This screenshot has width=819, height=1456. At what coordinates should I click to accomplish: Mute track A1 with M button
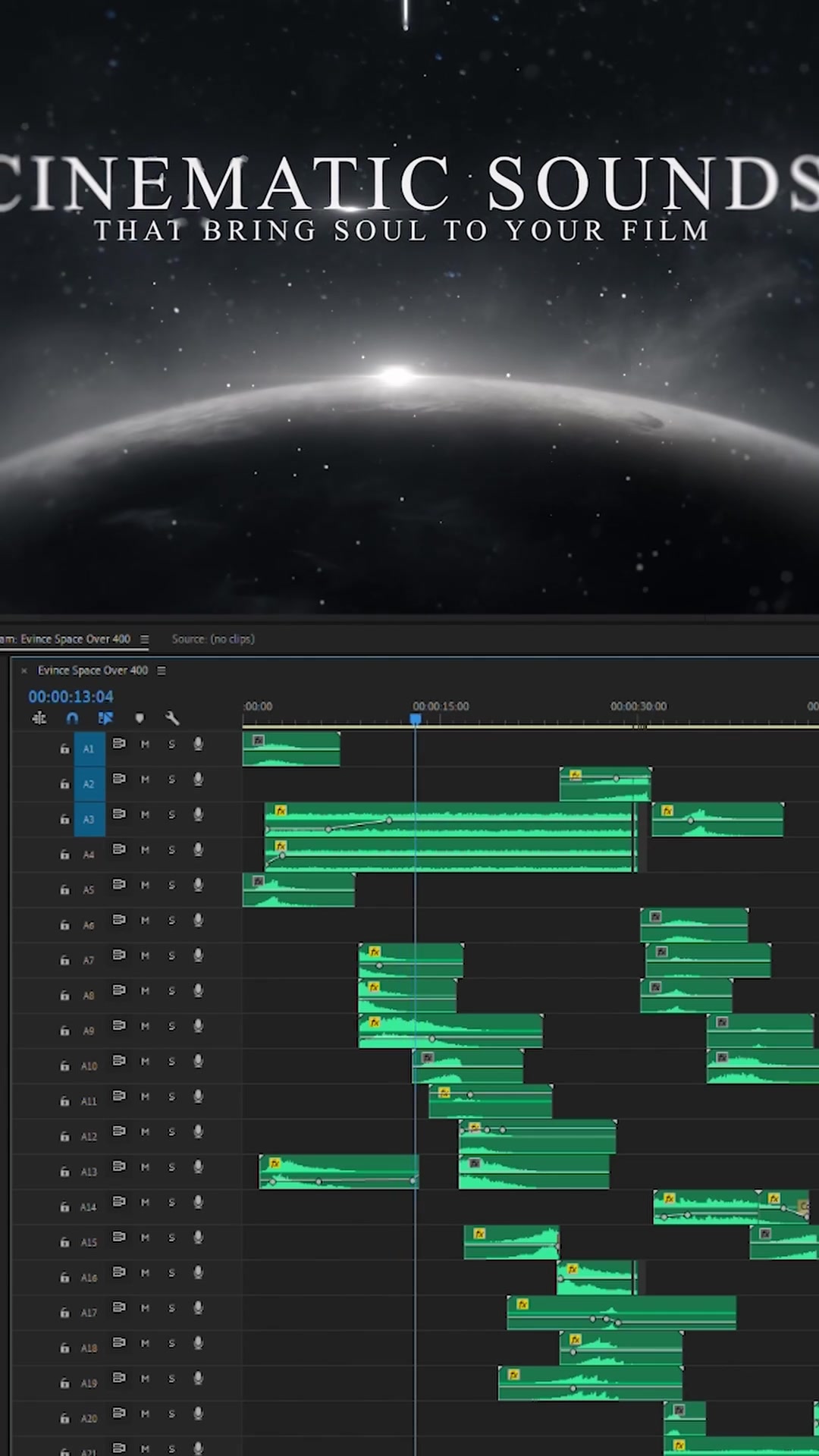tap(145, 744)
